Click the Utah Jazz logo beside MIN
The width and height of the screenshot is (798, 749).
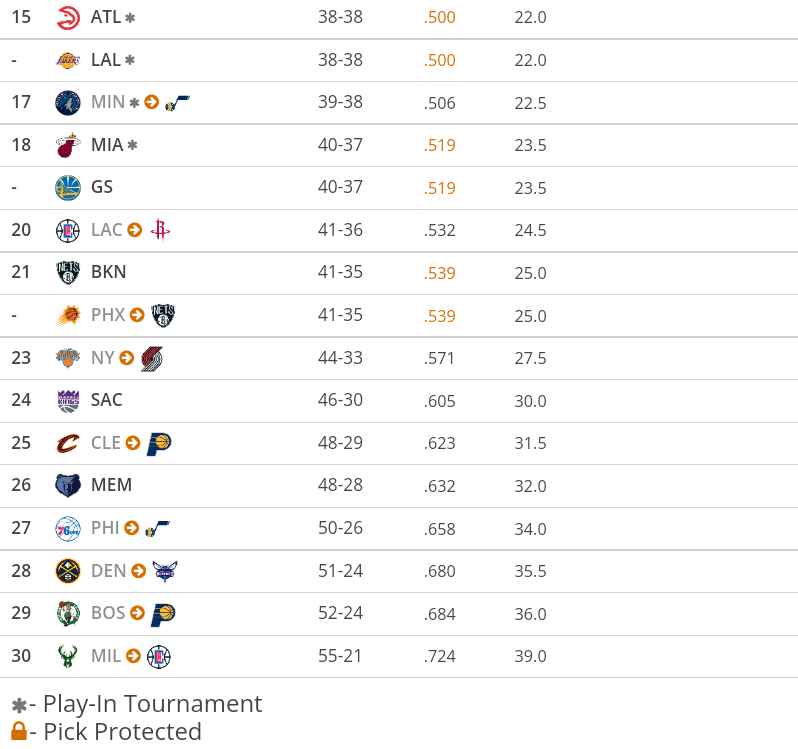pyautogui.click(x=177, y=102)
